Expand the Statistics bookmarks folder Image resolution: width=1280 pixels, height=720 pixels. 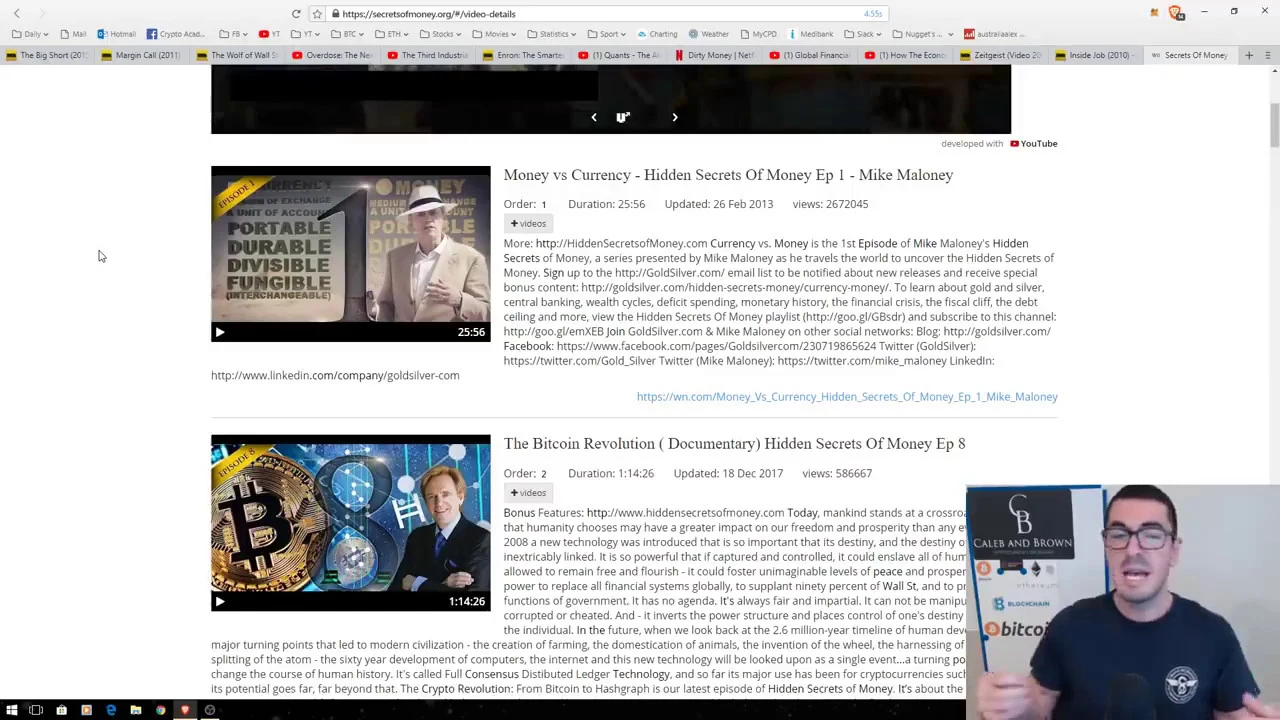coord(552,34)
